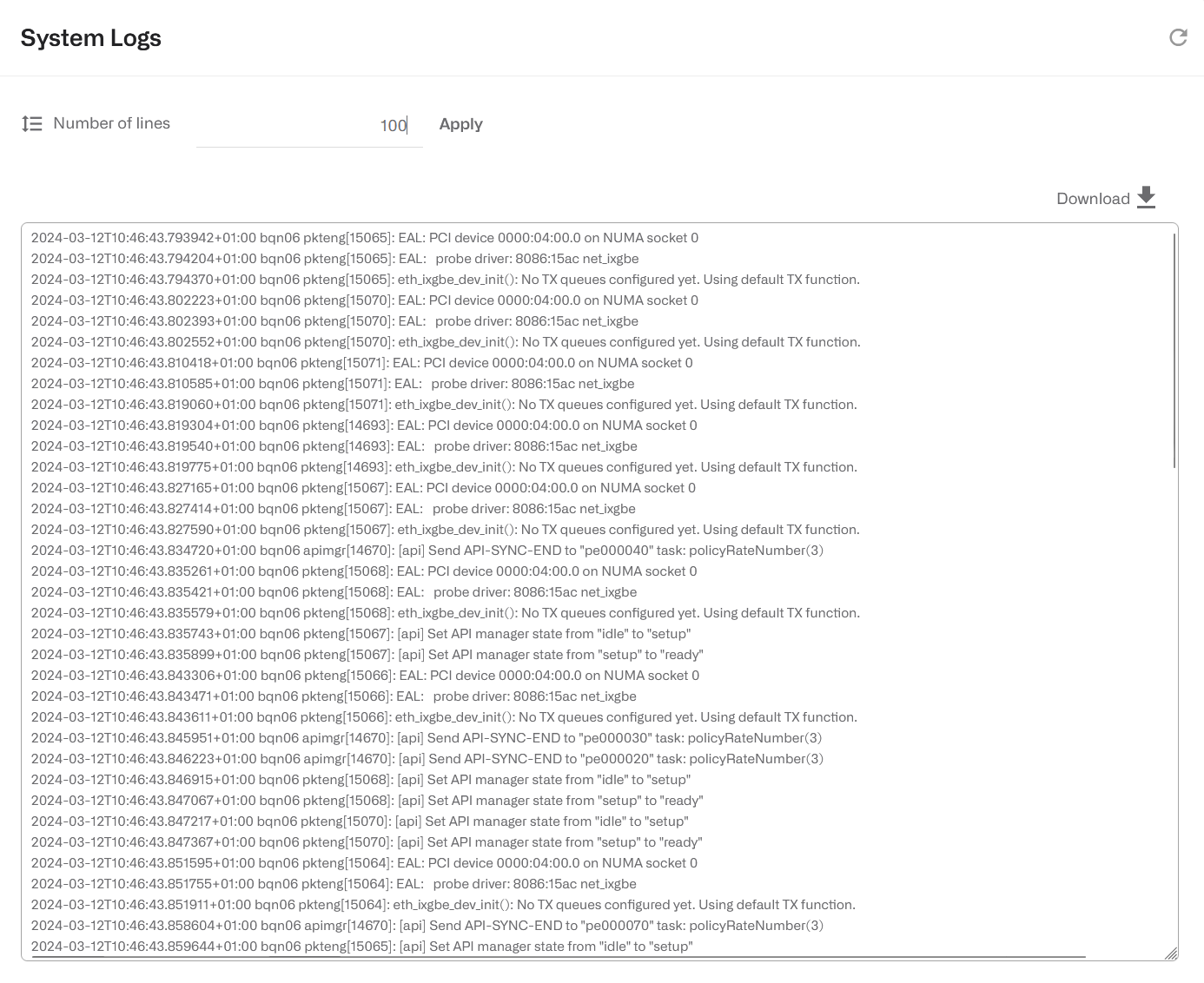Click the log textarea resize handle
This screenshot has height=983, width=1204.
tap(1171, 953)
